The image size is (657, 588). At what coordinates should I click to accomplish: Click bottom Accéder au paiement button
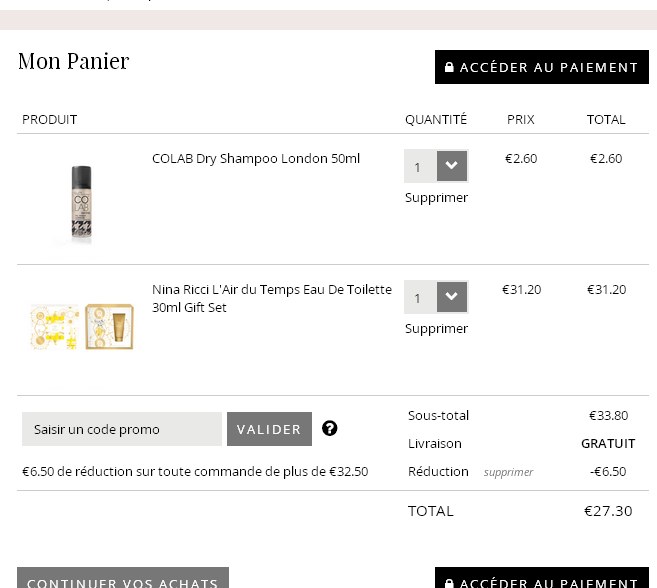(542, 578)
